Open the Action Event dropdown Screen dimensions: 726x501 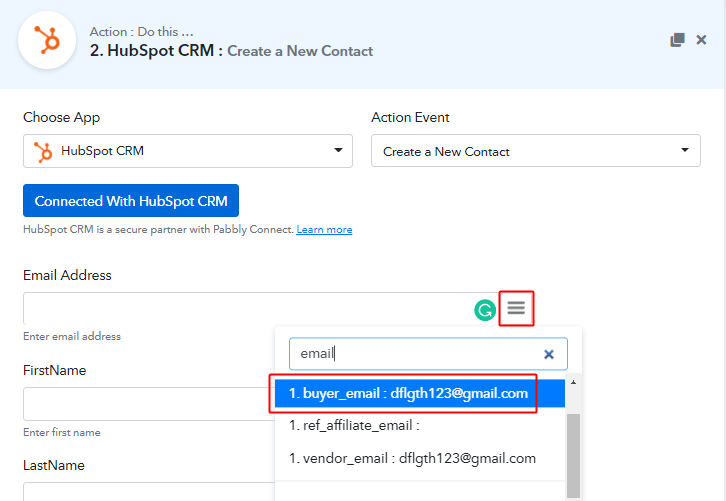[536, 151]
